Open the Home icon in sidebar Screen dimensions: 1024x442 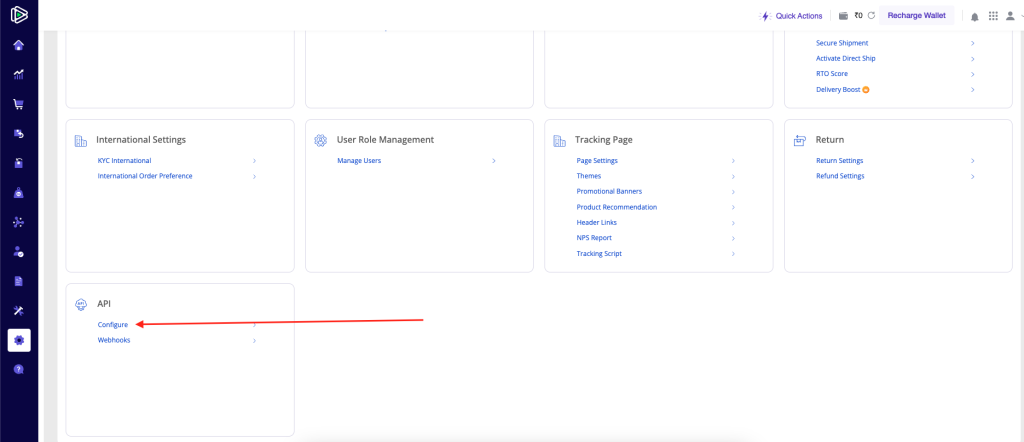click(19, 45)
